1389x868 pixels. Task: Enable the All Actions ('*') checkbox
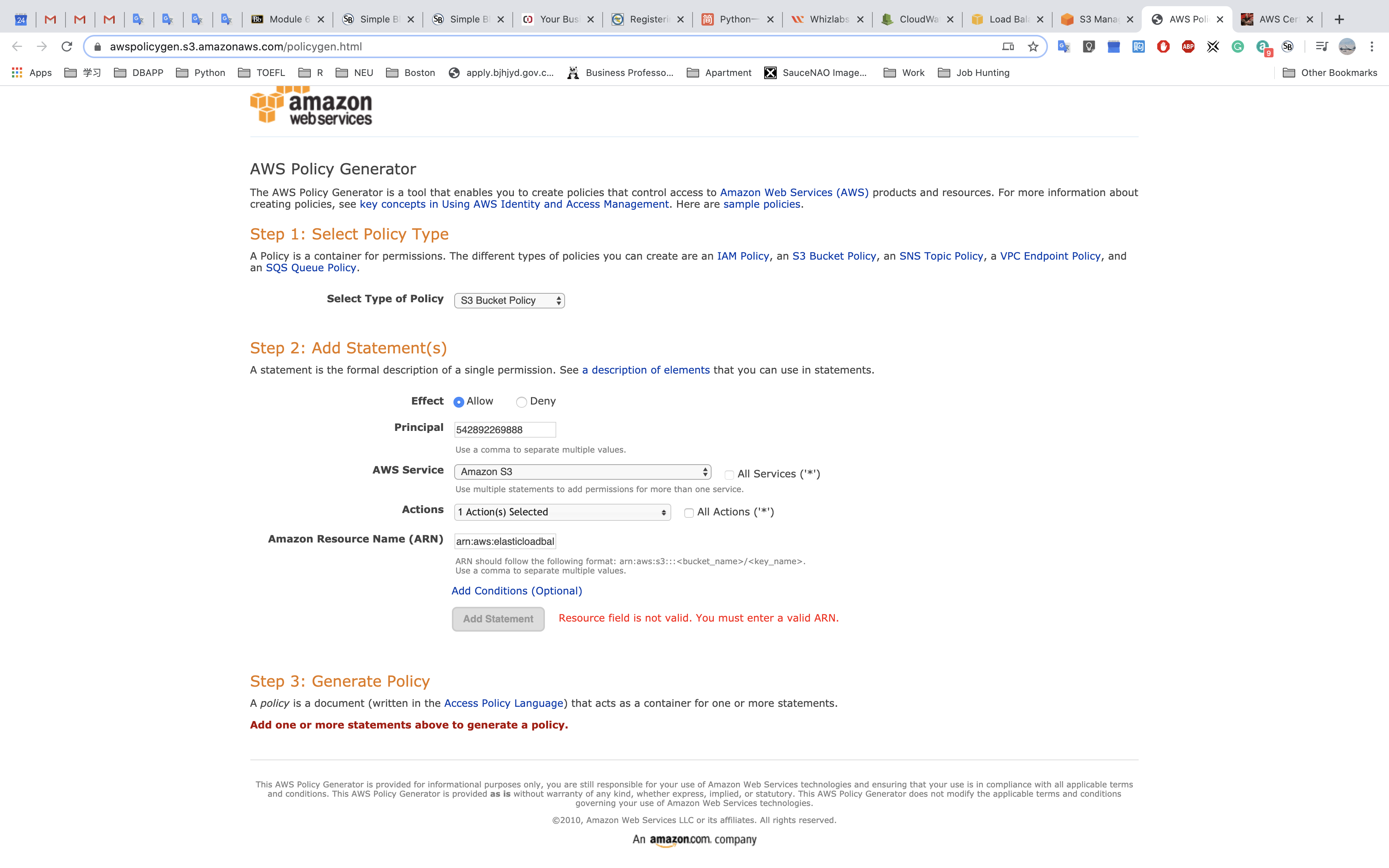tap(689, 513)
